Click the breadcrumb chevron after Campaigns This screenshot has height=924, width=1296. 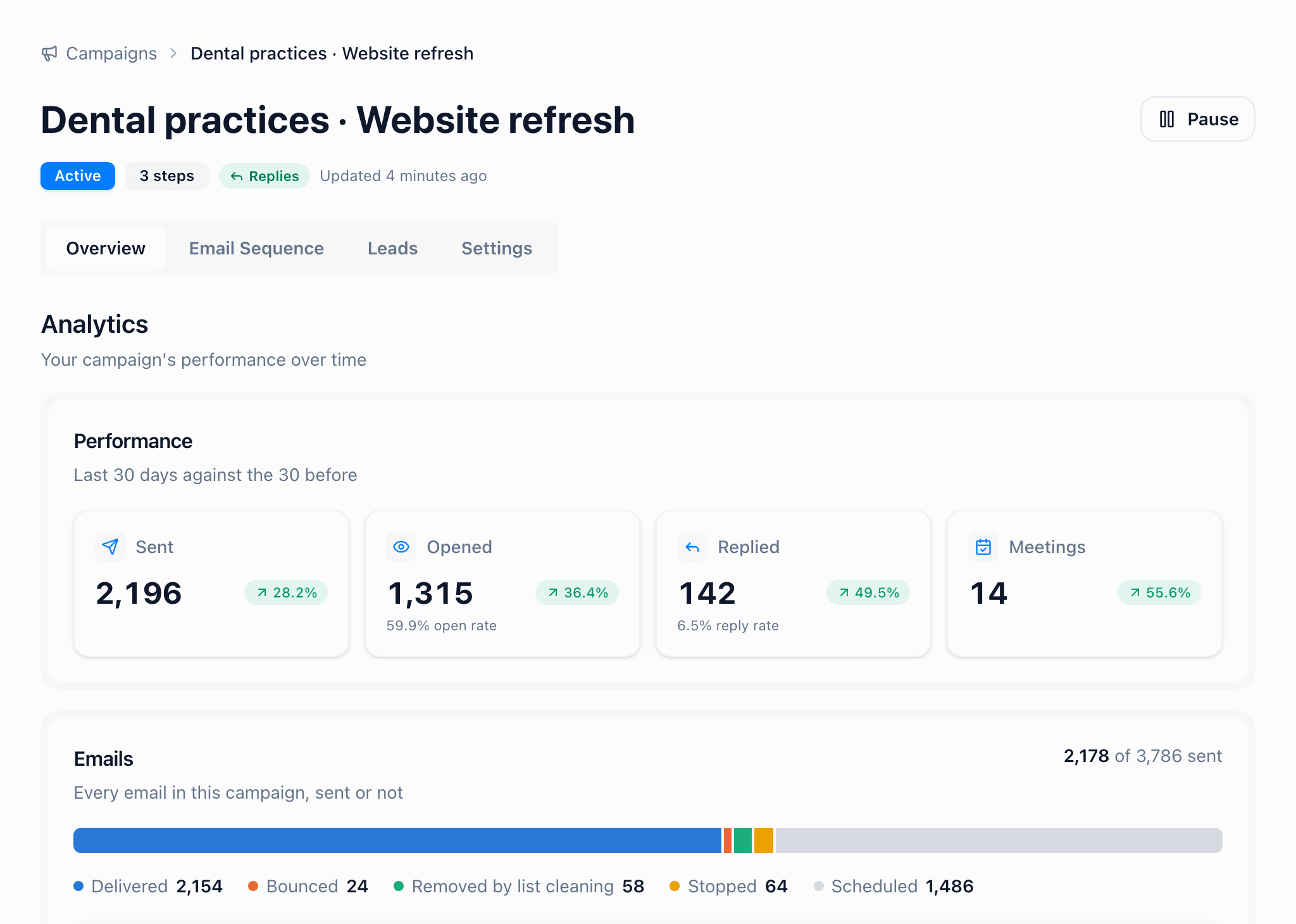(x=173, y=53)
